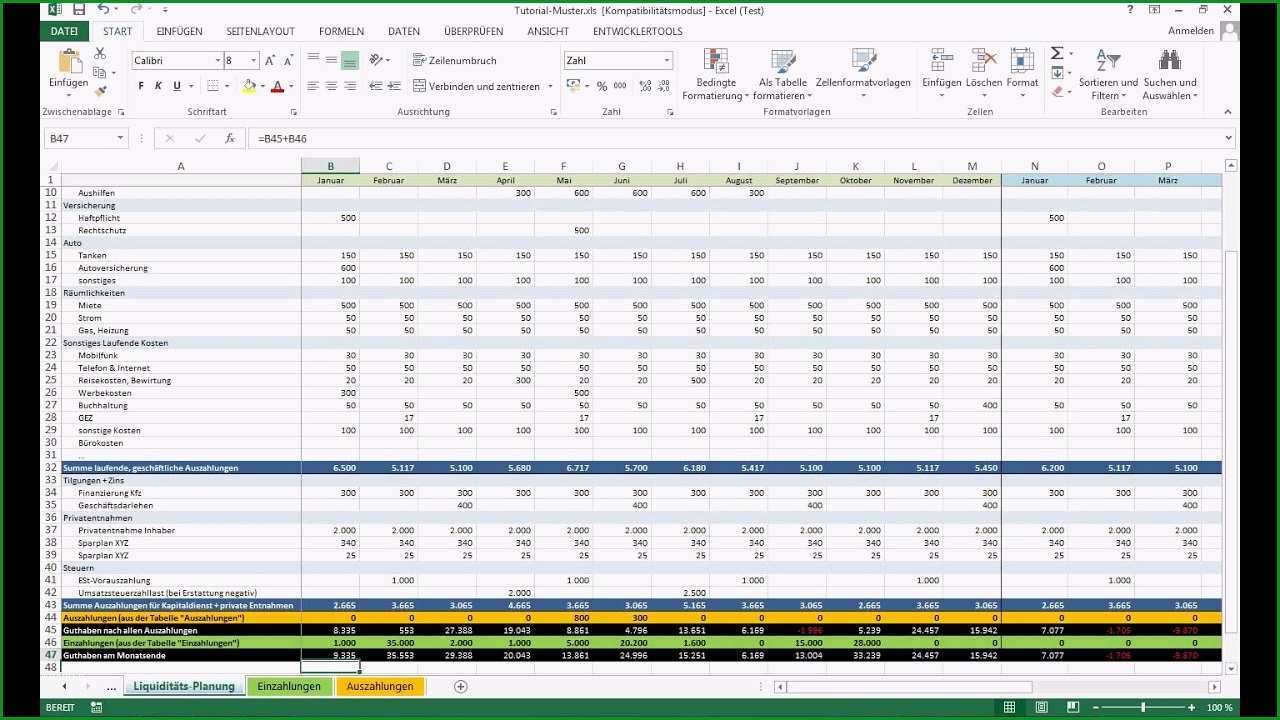Image resolution: width=1280 pixels, height=720 pixels.
Task: Toggle bold formatting F button
Action: (x=141, y=86)
